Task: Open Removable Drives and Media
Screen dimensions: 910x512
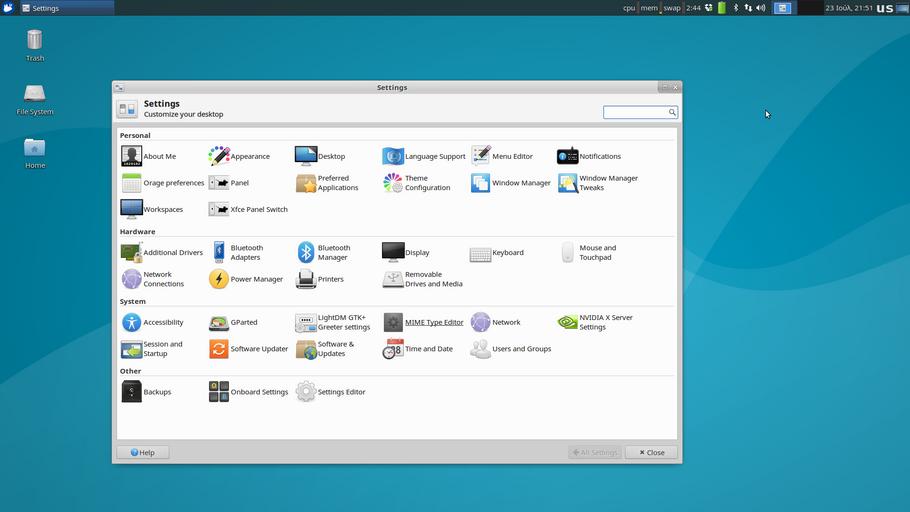Action: (x=422, y=280)
